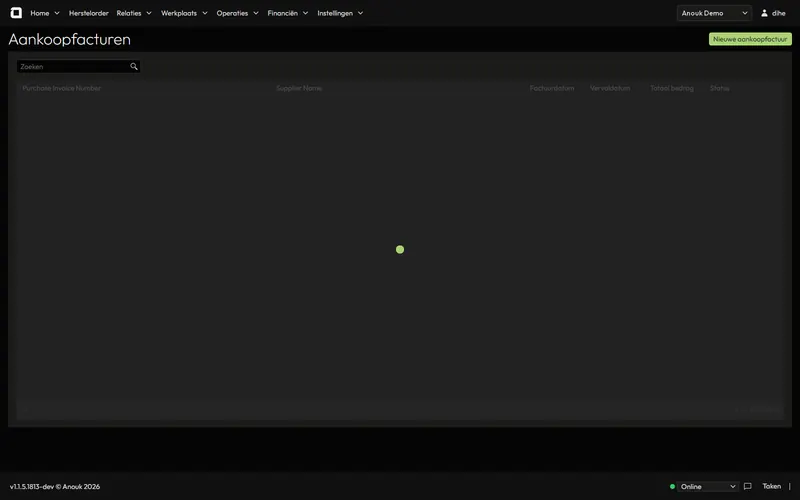
Task: Open the Financiën menu
Action: coord(282,13)
